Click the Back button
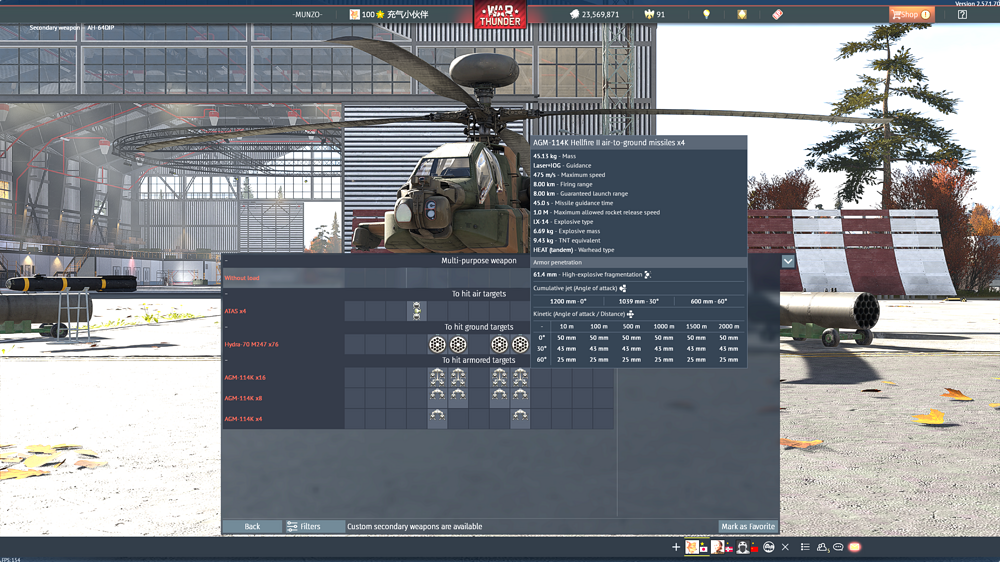Image resolution: width=1000 pixels, height=562 pixels. (x=252, y=526)
